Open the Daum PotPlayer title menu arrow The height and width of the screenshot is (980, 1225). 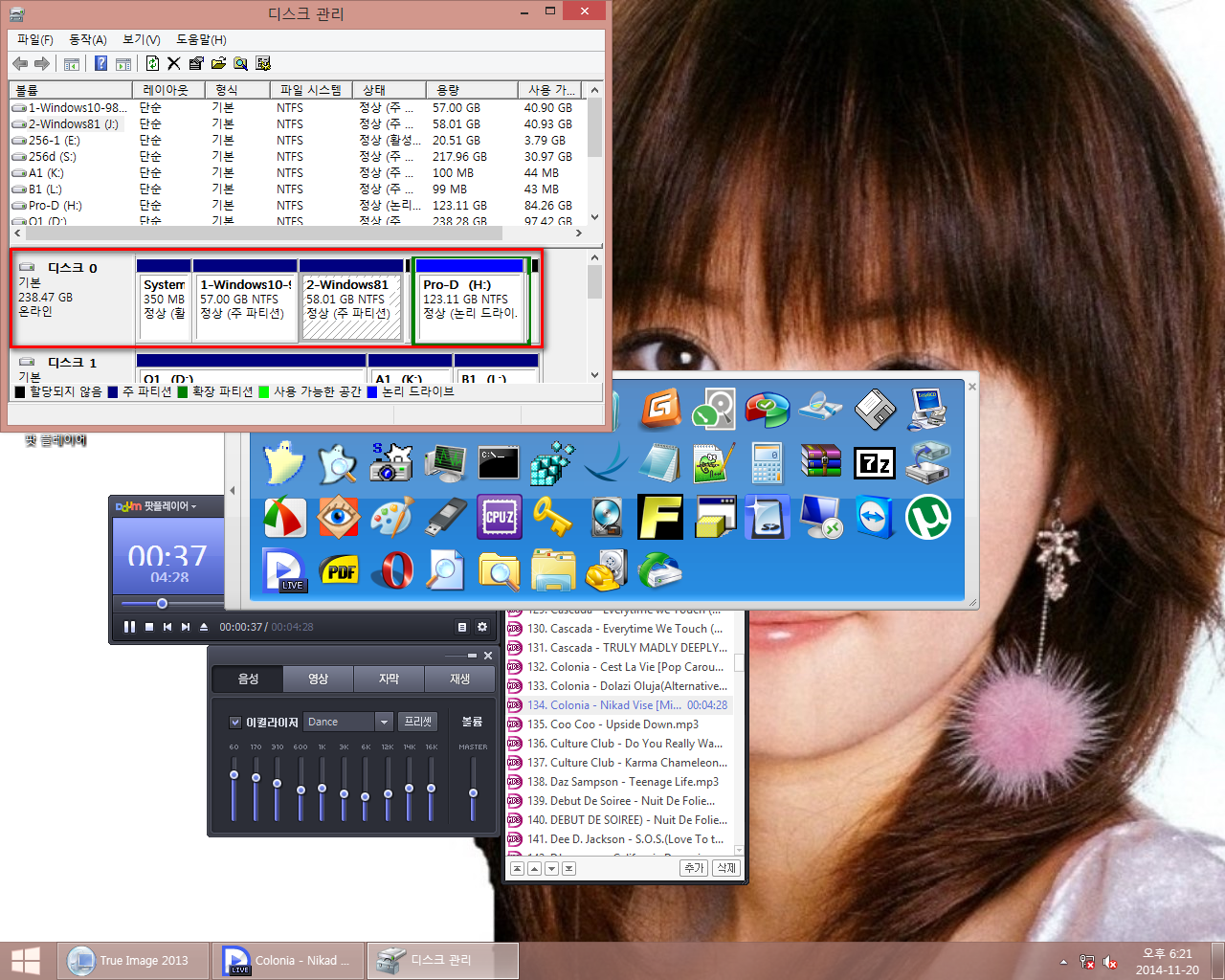193,506
